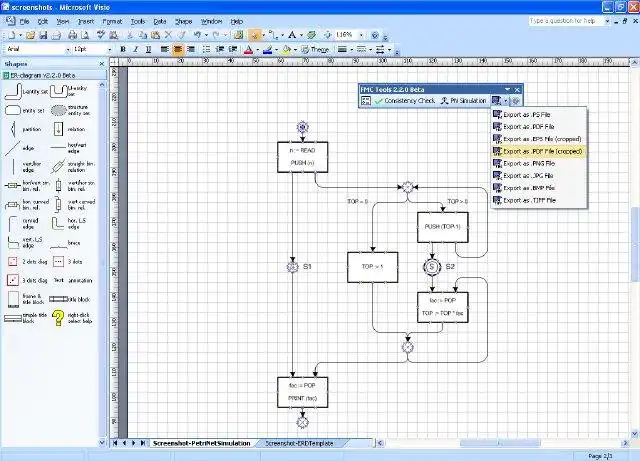Expand the Connector tool dropdown arrow
The width and height of the screenshot is (640, 461).
click(282, 36)
